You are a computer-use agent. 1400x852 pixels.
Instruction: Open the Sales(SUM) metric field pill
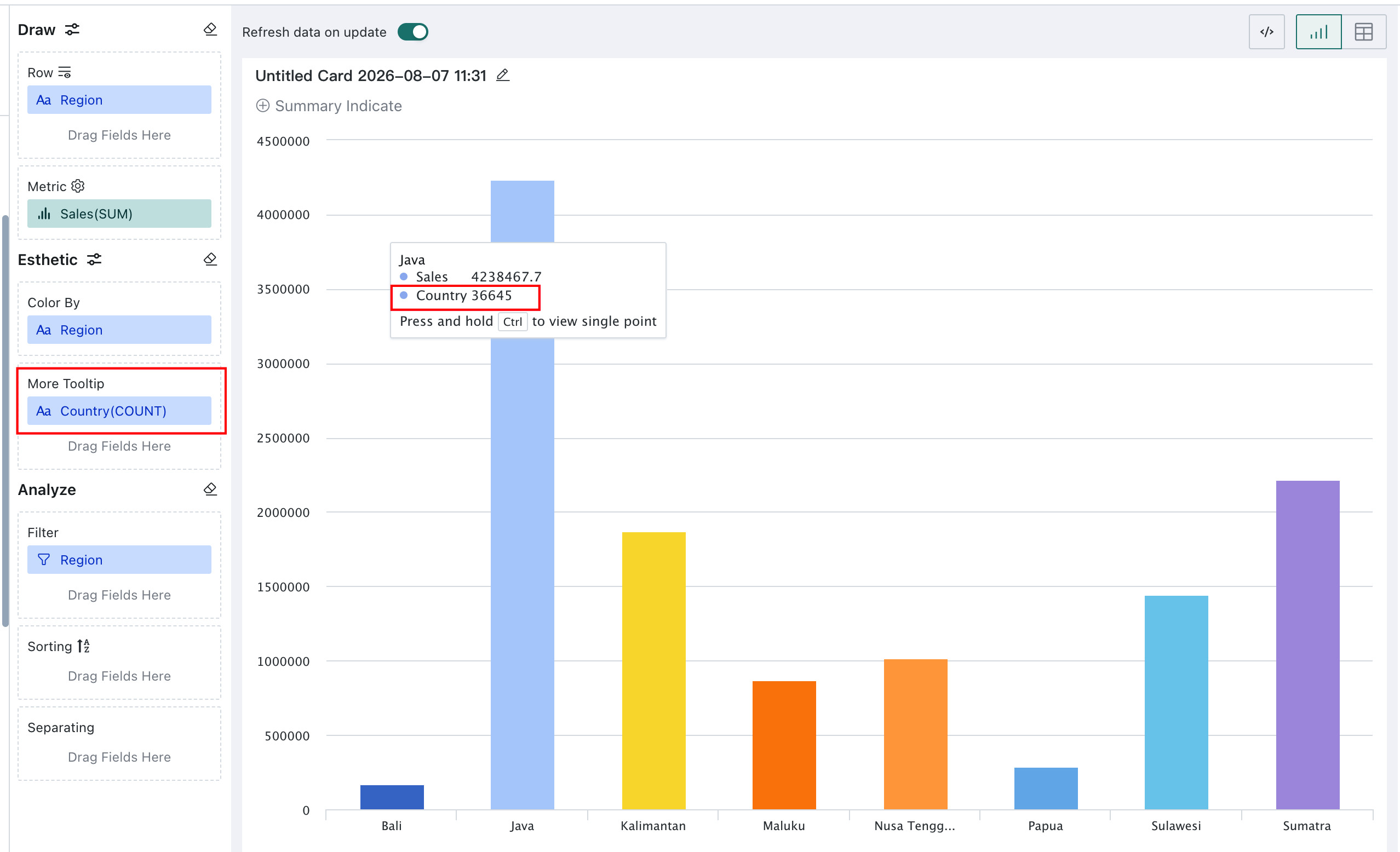click(119, 214)
